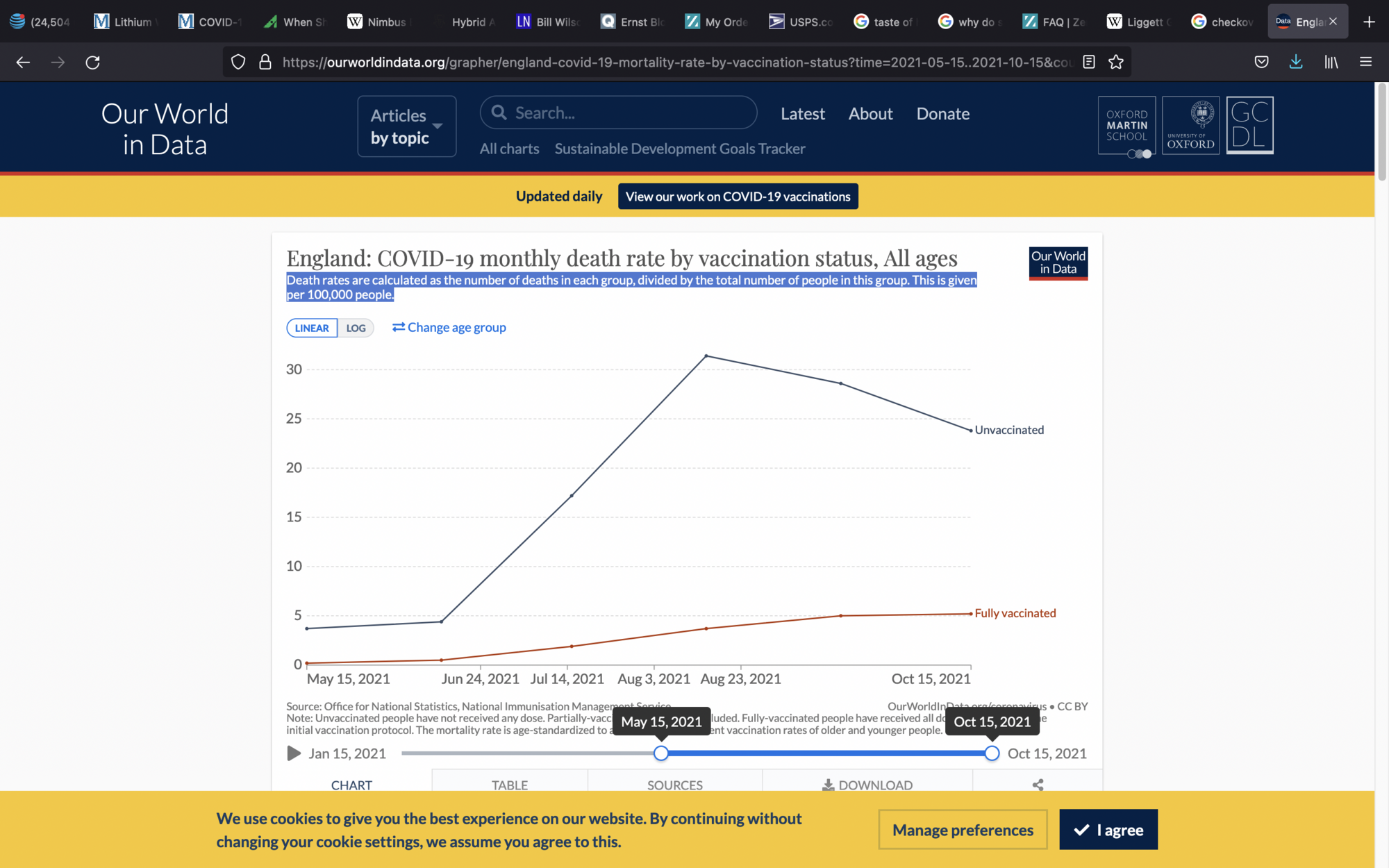Click the tracking protection shield icon
Viewport: 1389px width, 868px height.
tap(238, 62)
